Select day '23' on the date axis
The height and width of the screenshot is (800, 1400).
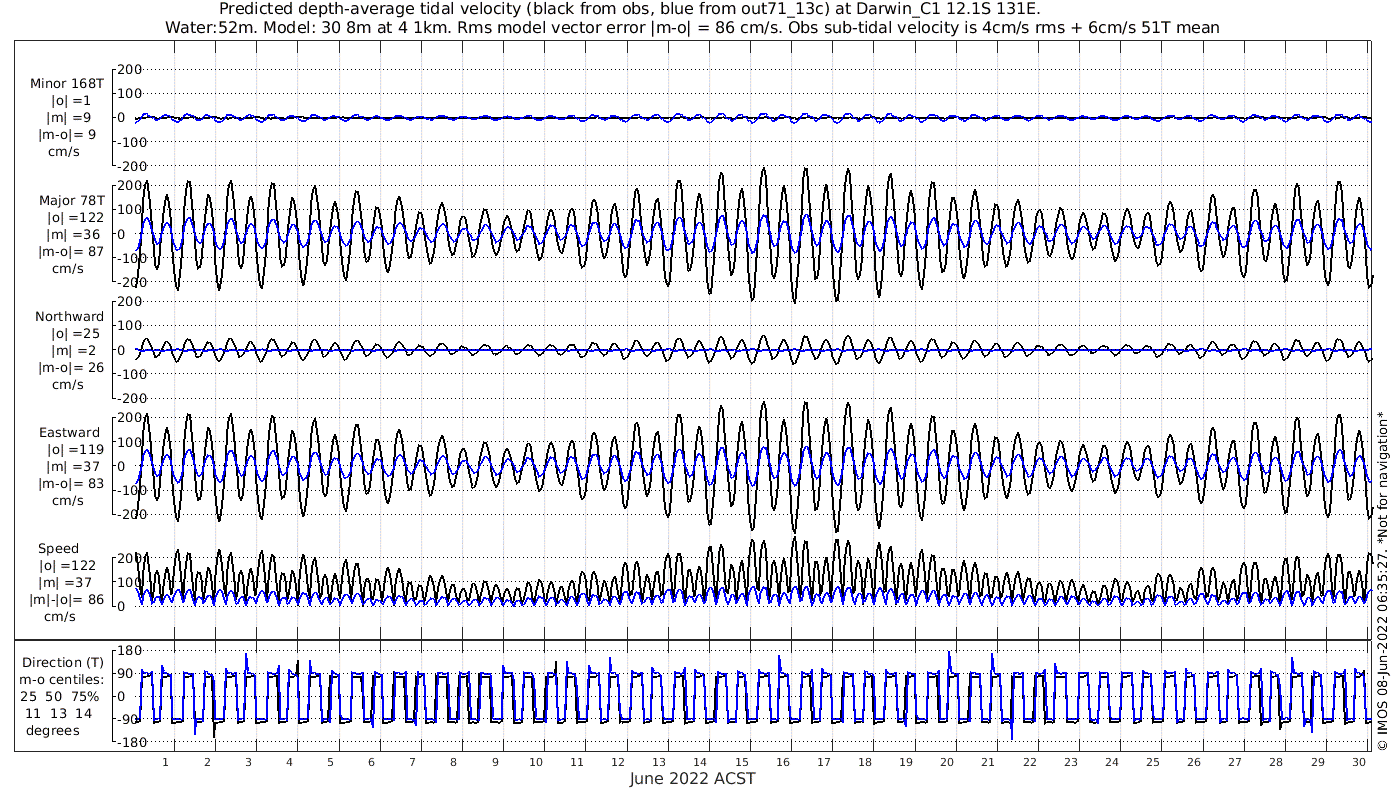[1071, 762]
